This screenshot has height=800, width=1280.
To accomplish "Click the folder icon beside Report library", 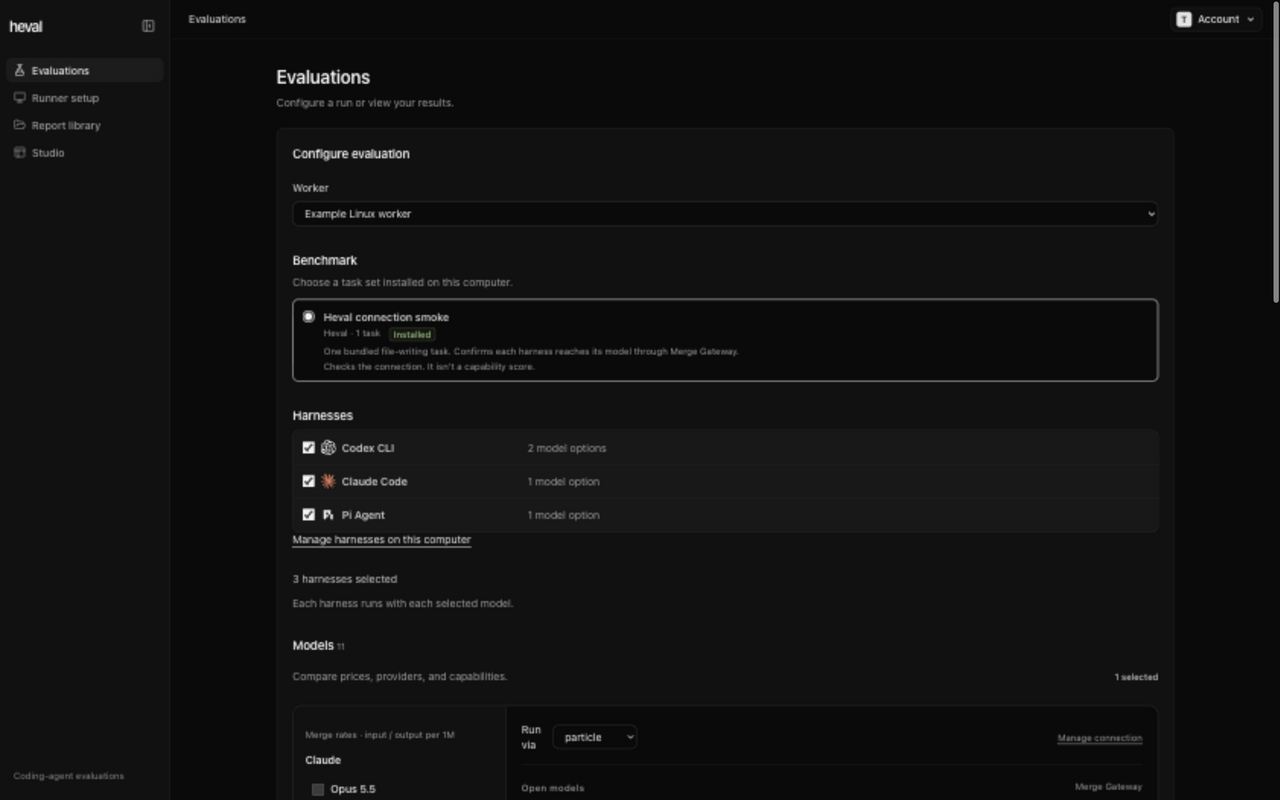I will pos(19,125).
